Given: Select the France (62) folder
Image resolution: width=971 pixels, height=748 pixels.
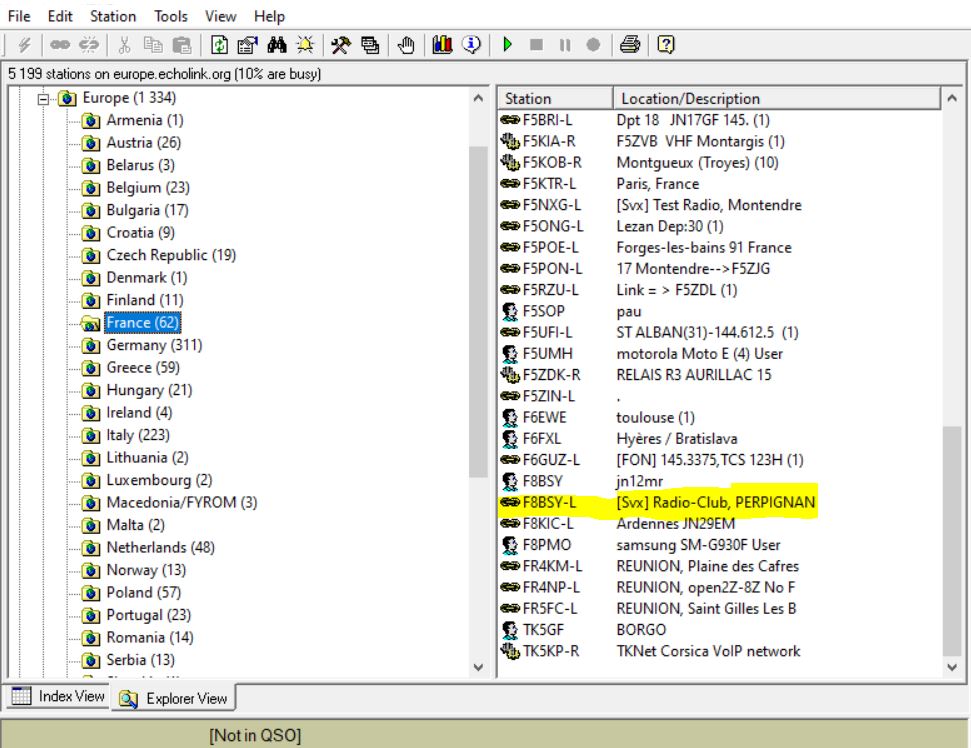Looking at the screenshot, I should [142, 323].
